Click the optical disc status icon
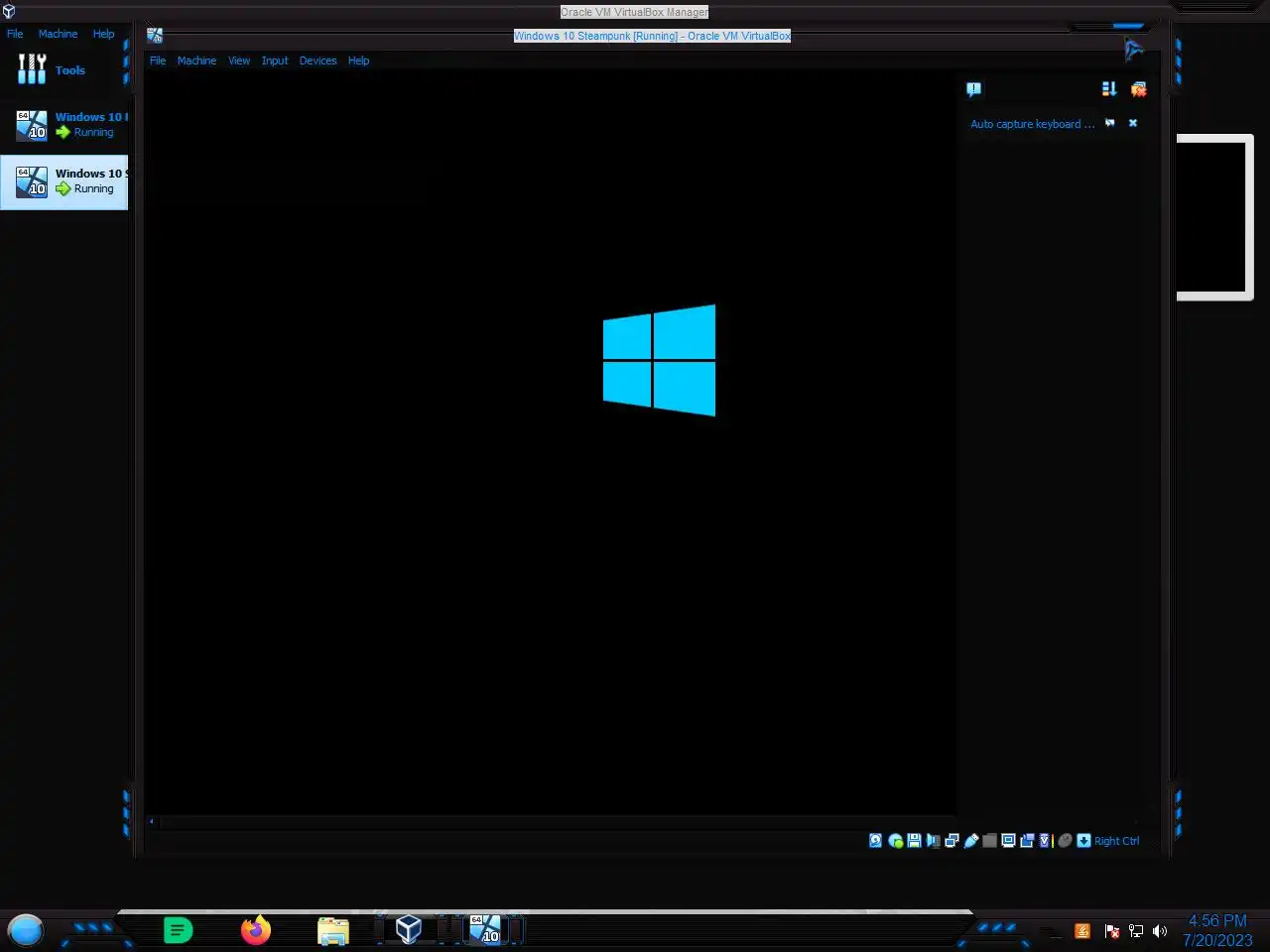 click(896, 841)
